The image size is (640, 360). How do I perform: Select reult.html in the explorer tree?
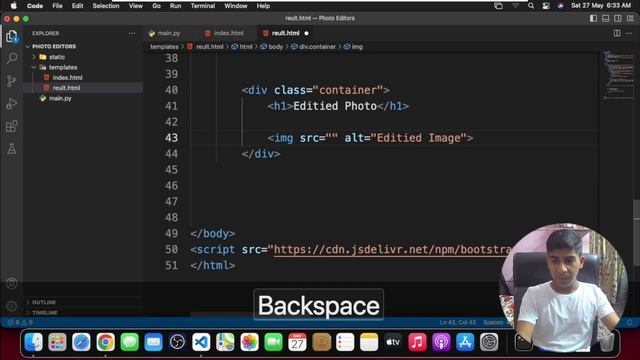66,88
